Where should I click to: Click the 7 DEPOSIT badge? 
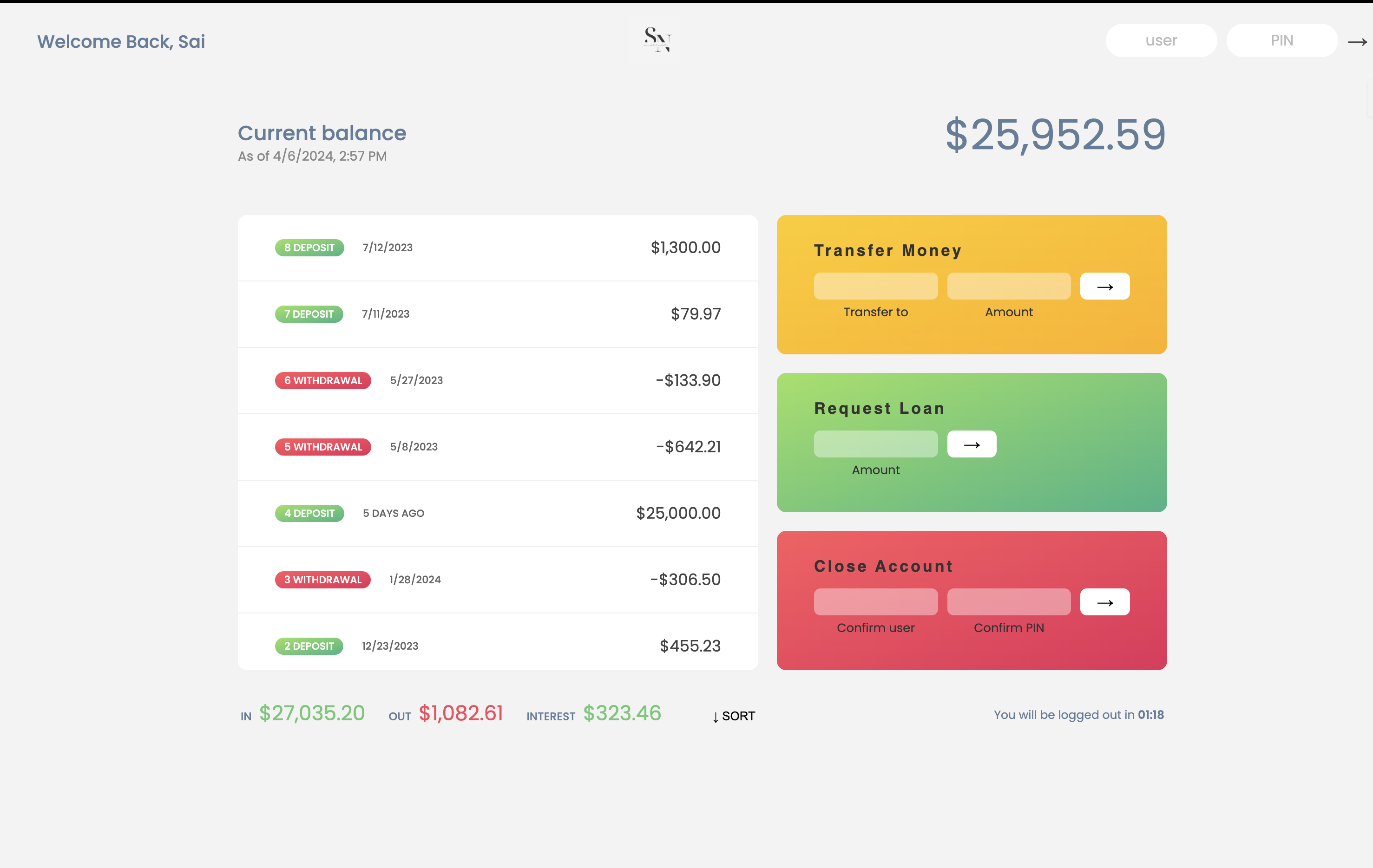click(x=309, y=314)
